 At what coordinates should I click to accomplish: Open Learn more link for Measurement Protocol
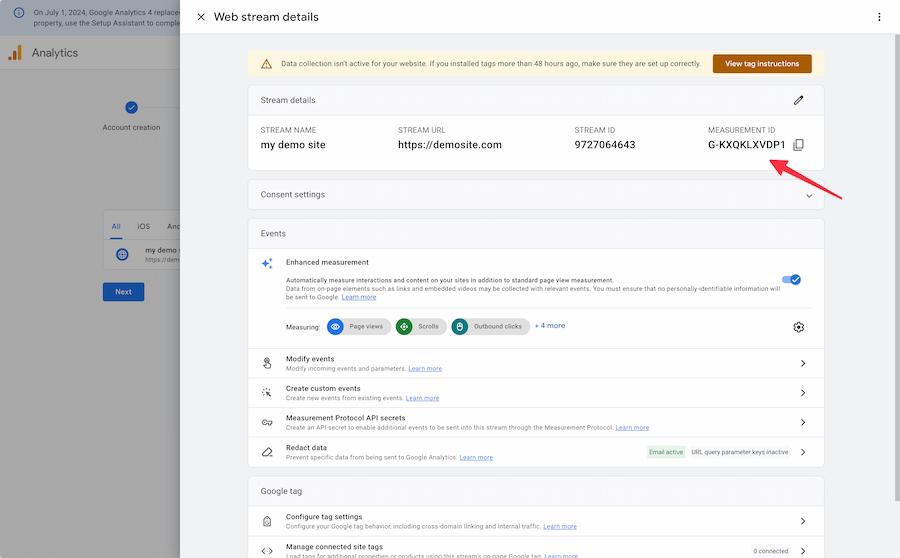click(x=632, y=428)
